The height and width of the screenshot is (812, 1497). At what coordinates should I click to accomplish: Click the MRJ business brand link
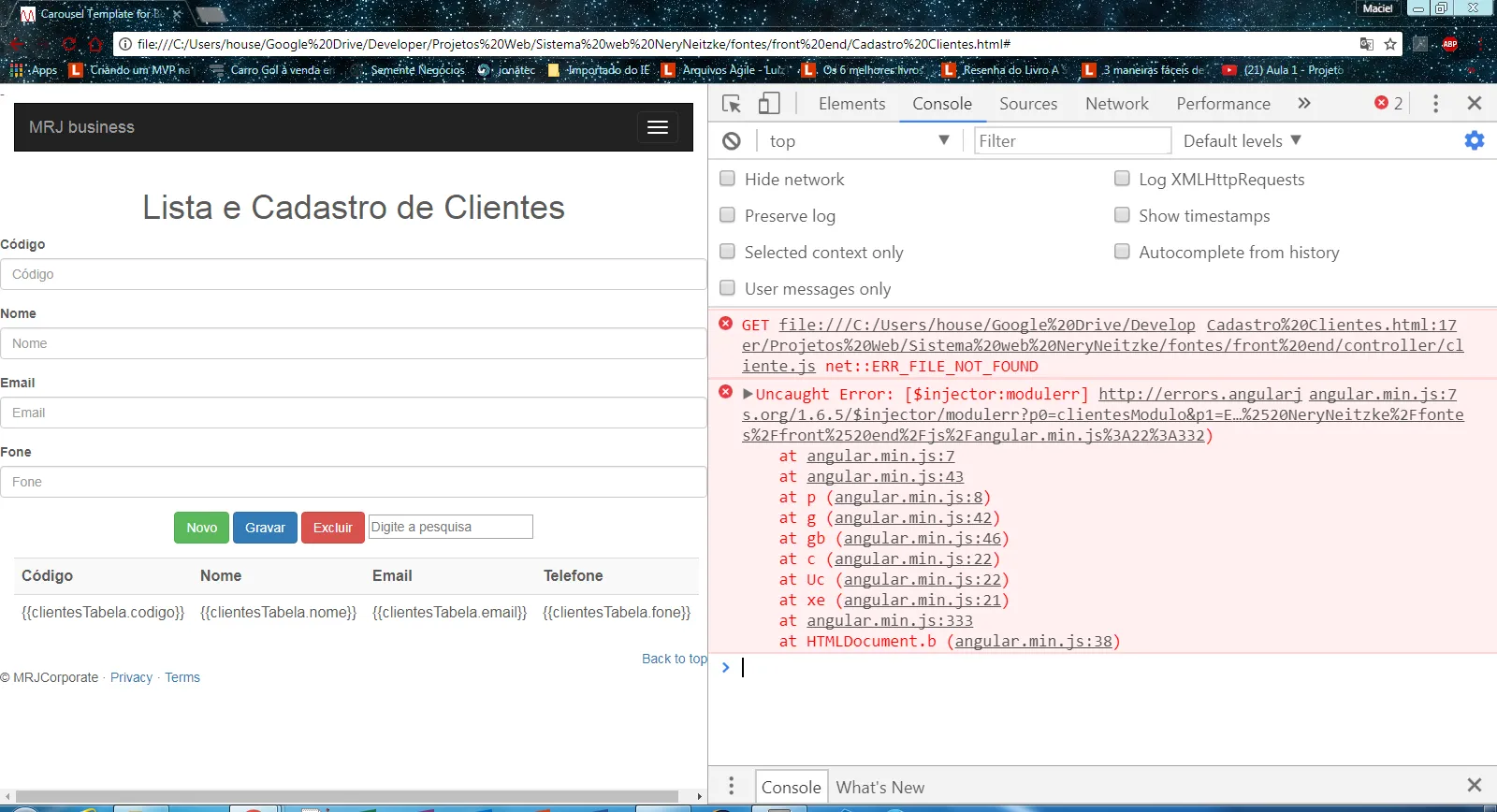pos(81,127)
